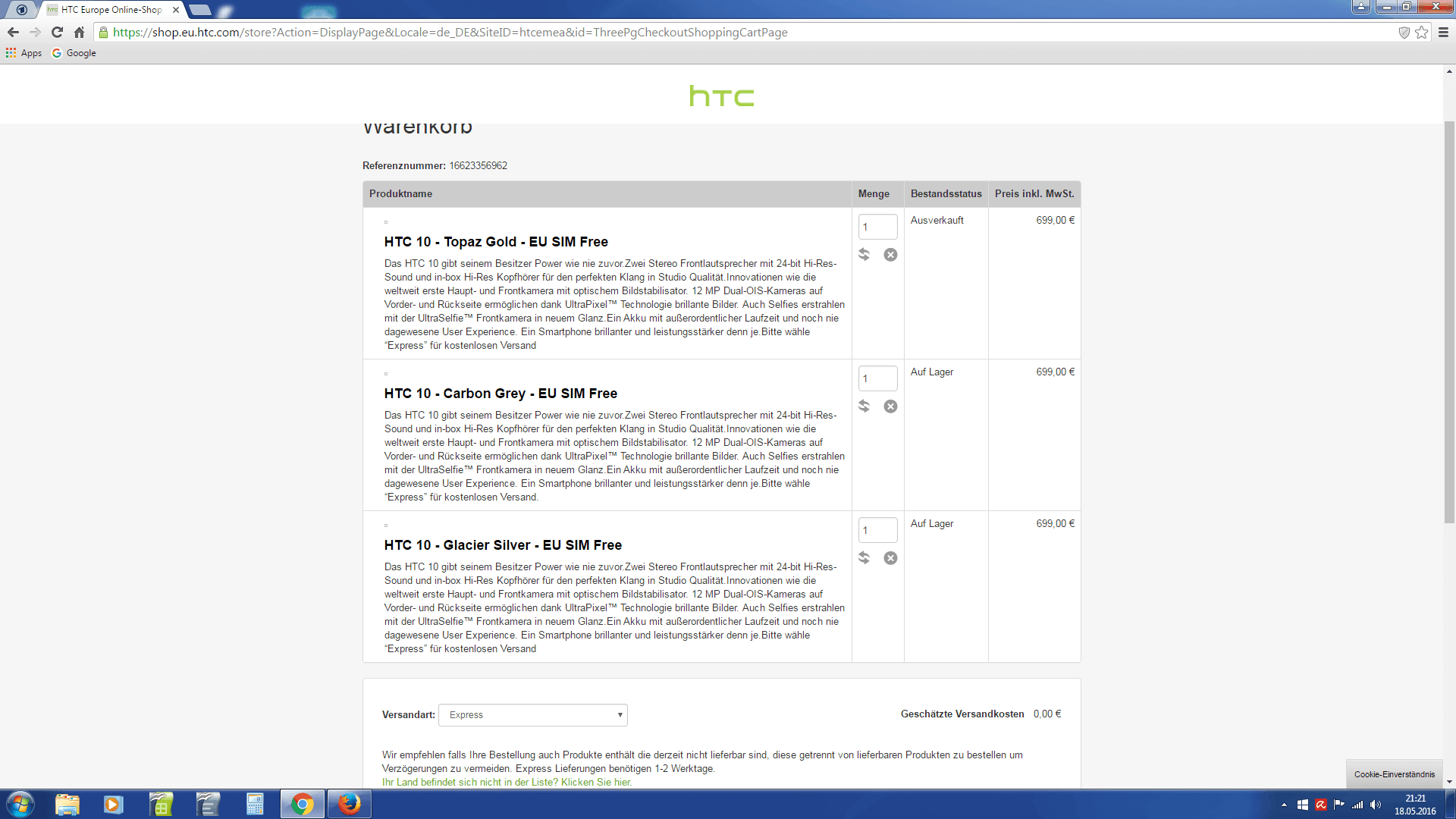The image size is (1456, 819).
Task: Bookmark this page with the star icon
Action: point(1422,32)
